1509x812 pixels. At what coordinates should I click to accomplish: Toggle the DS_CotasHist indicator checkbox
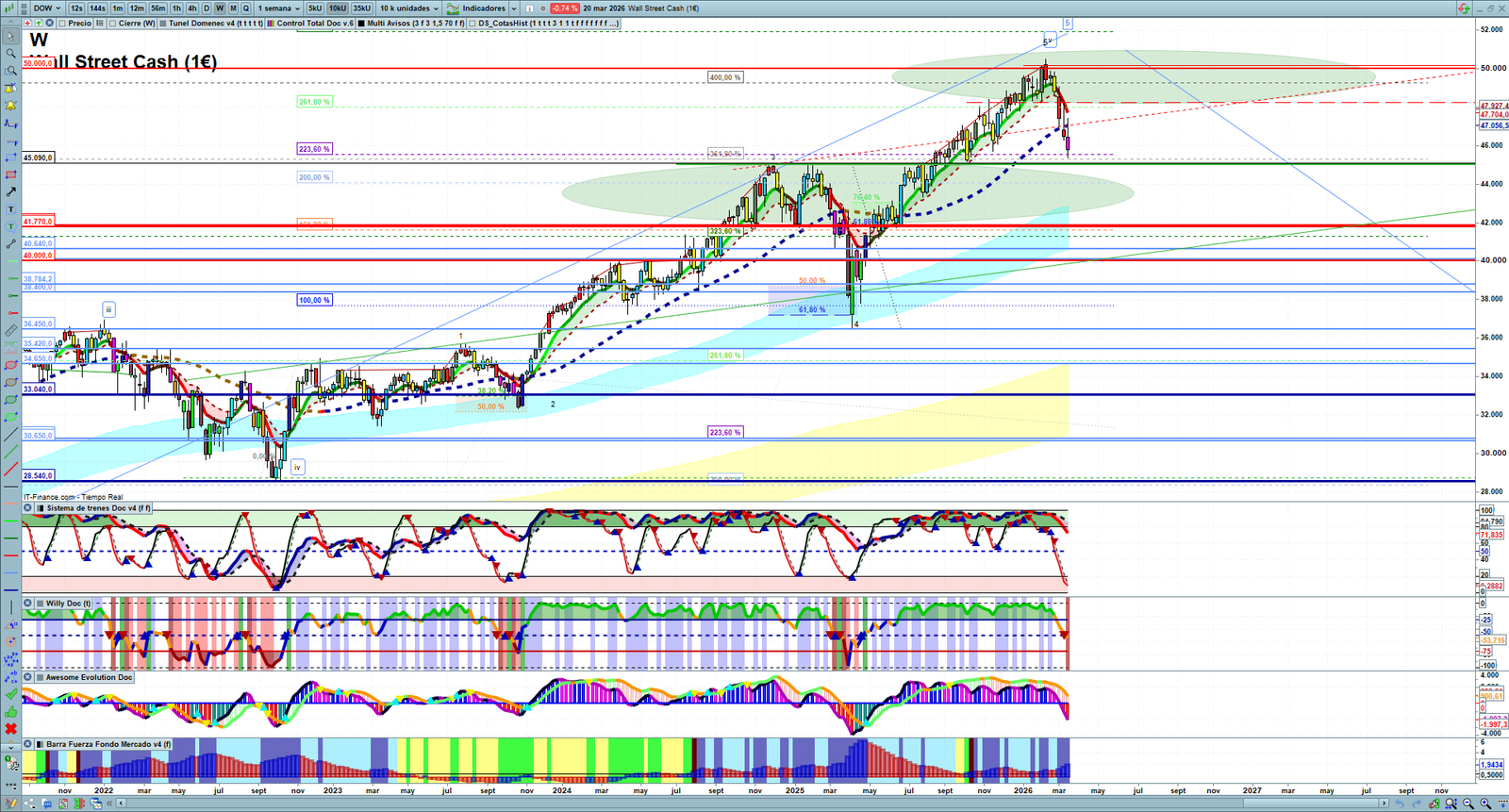(473, 23)
